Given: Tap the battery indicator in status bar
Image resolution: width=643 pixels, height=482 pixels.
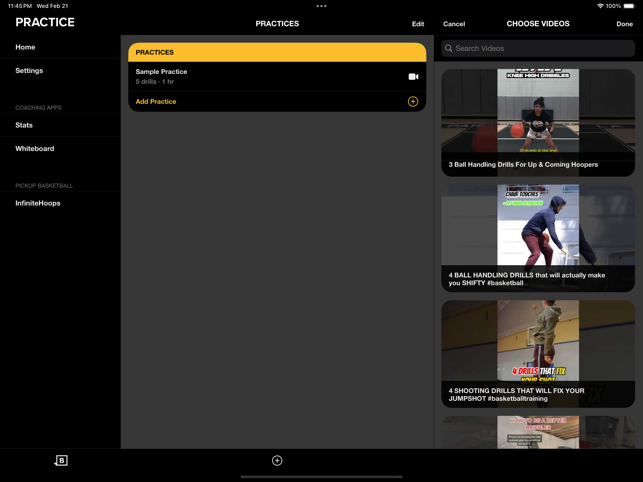Looking at the screenshot, I should point(629,6).
